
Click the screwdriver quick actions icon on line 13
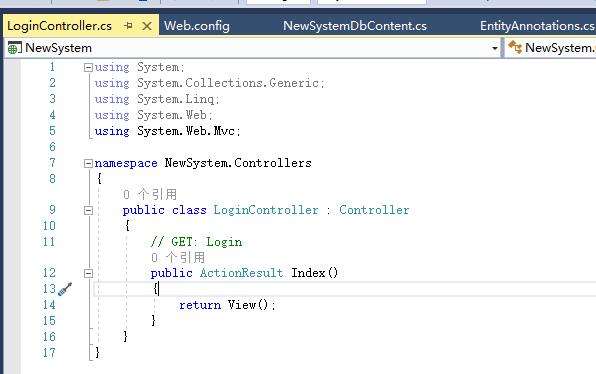[65, 289]
